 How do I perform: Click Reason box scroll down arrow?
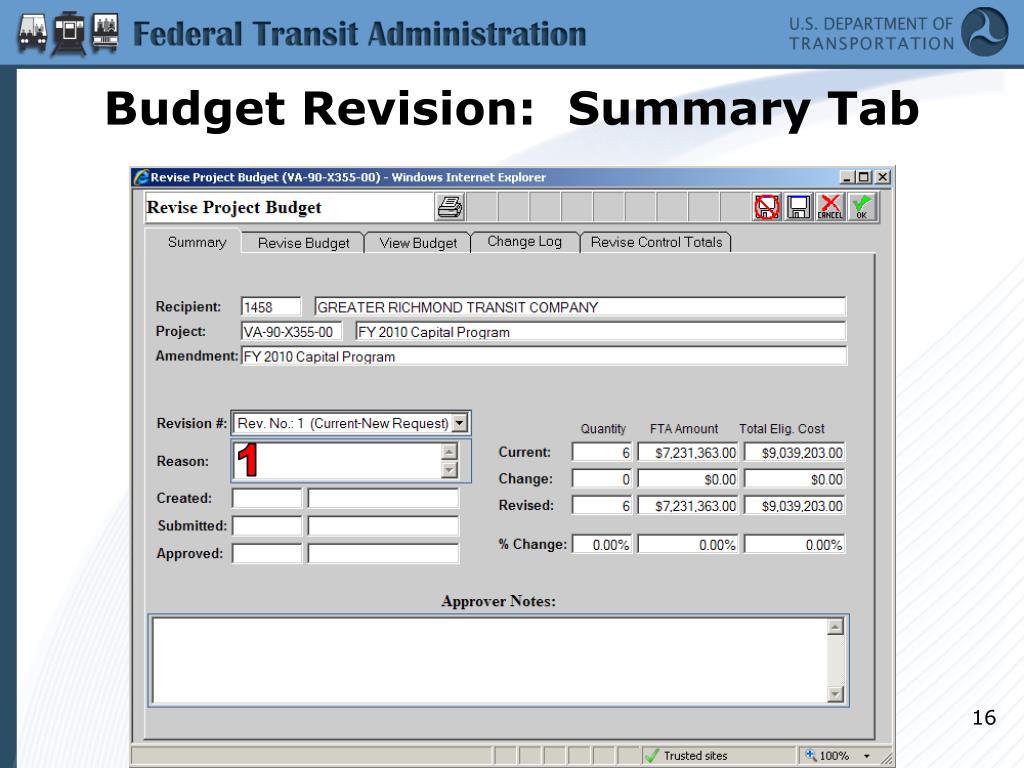[x=449, y=470]
